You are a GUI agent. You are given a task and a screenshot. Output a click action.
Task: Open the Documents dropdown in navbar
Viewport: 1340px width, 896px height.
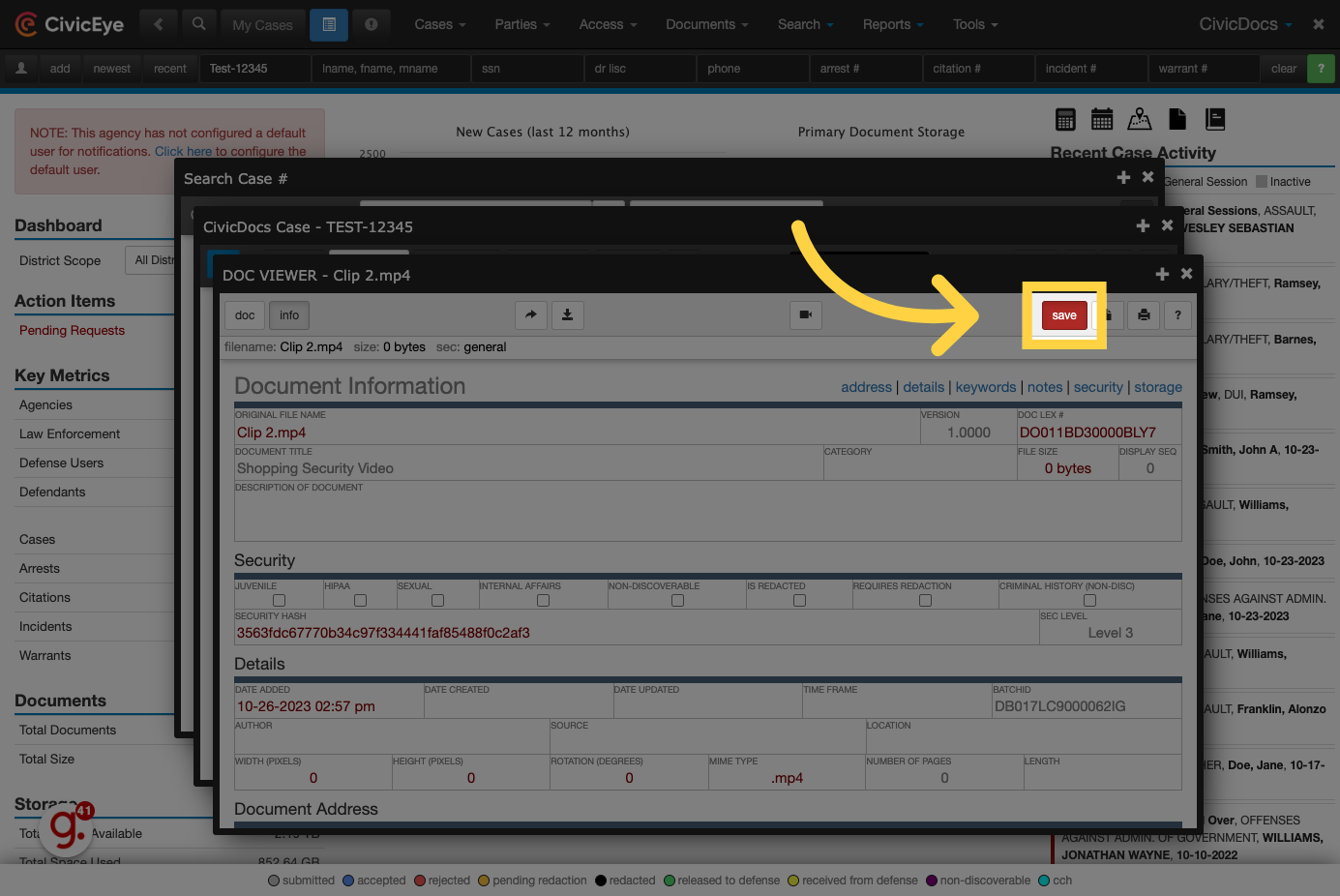(x=706, y=24)
